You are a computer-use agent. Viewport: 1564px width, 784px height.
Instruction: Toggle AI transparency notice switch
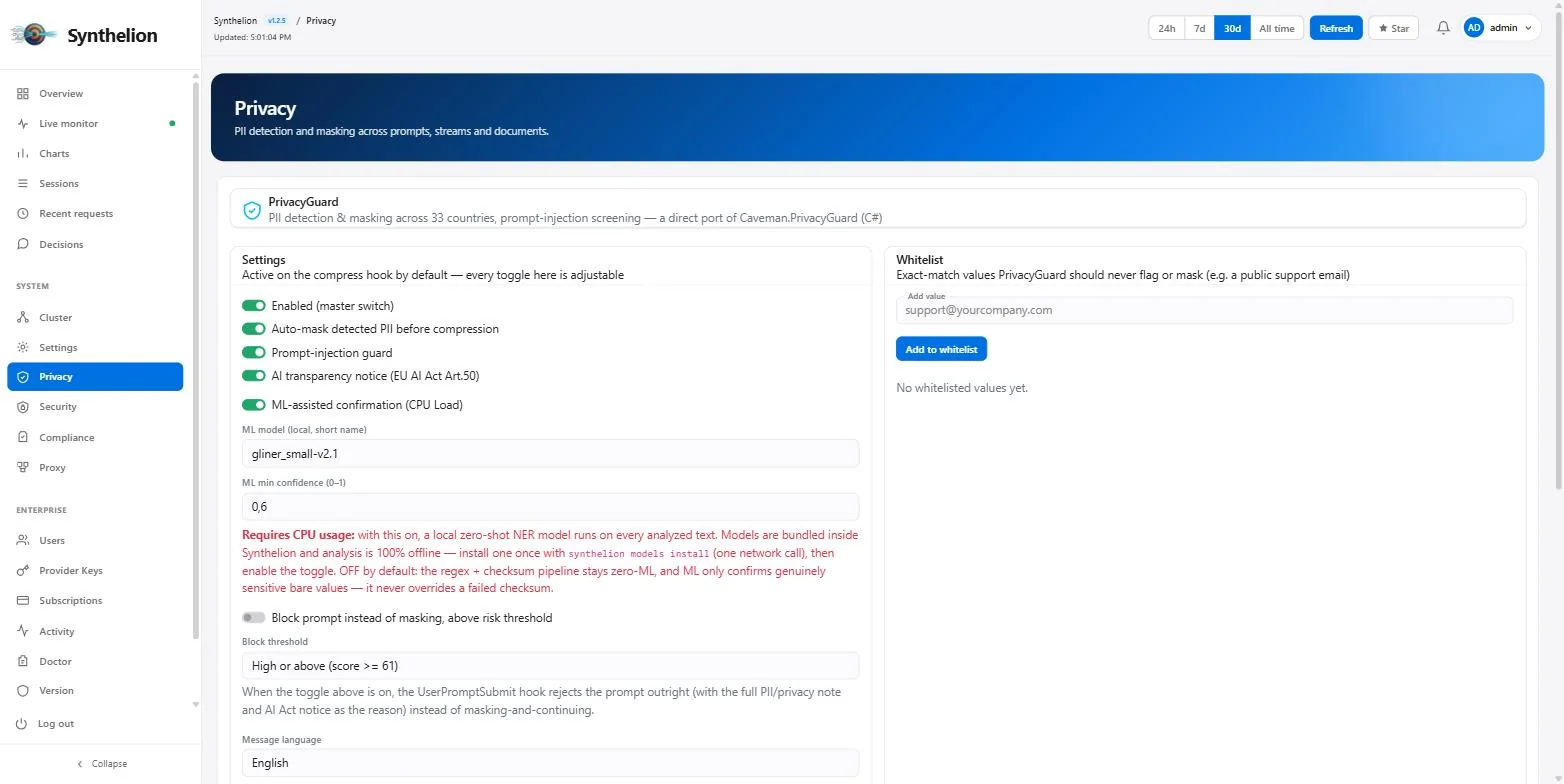tap(254, 376)
